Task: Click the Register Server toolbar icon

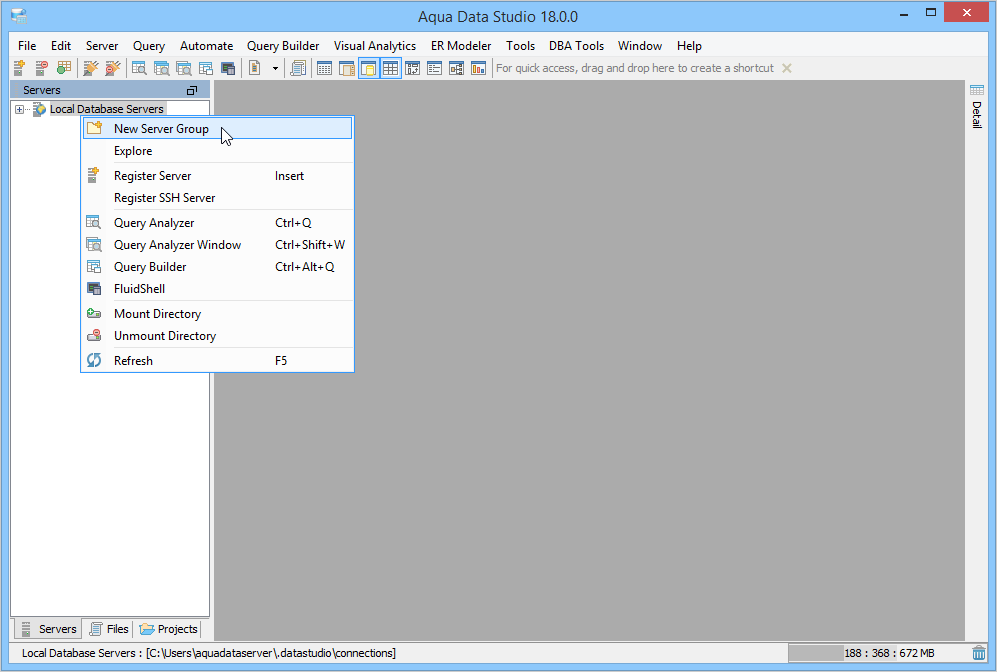Action: (19, 68)
